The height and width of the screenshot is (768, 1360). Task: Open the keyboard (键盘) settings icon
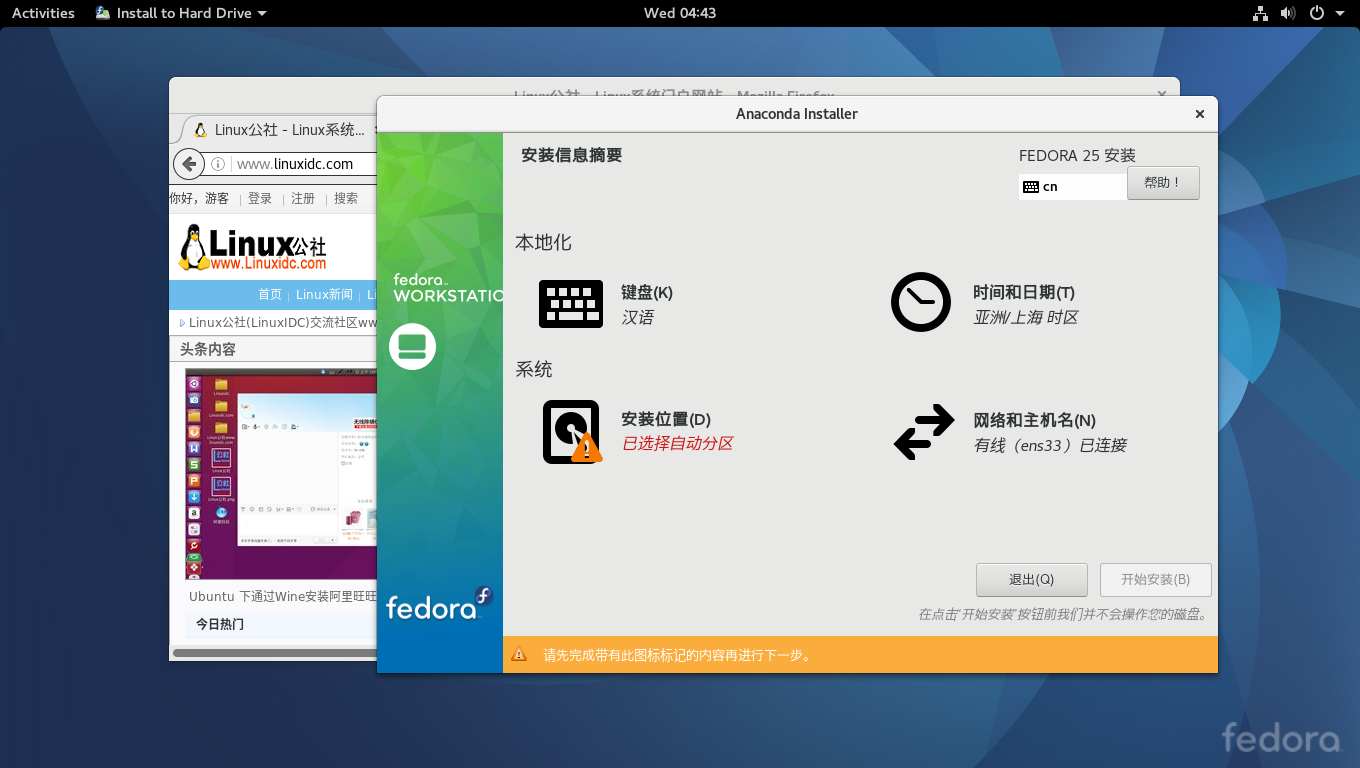[x=571, y=304]
